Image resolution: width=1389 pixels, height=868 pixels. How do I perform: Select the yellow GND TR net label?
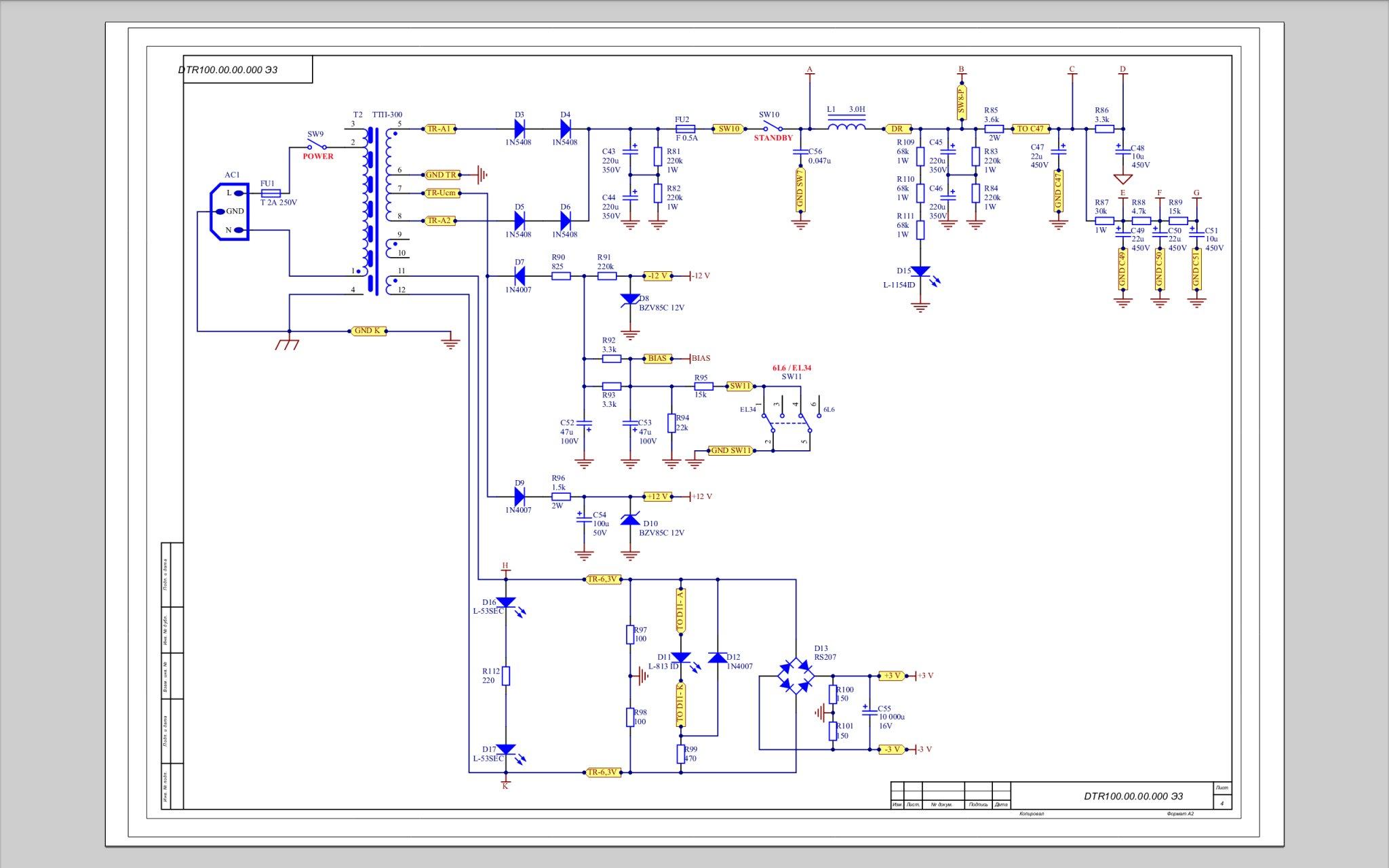point(442,175)
